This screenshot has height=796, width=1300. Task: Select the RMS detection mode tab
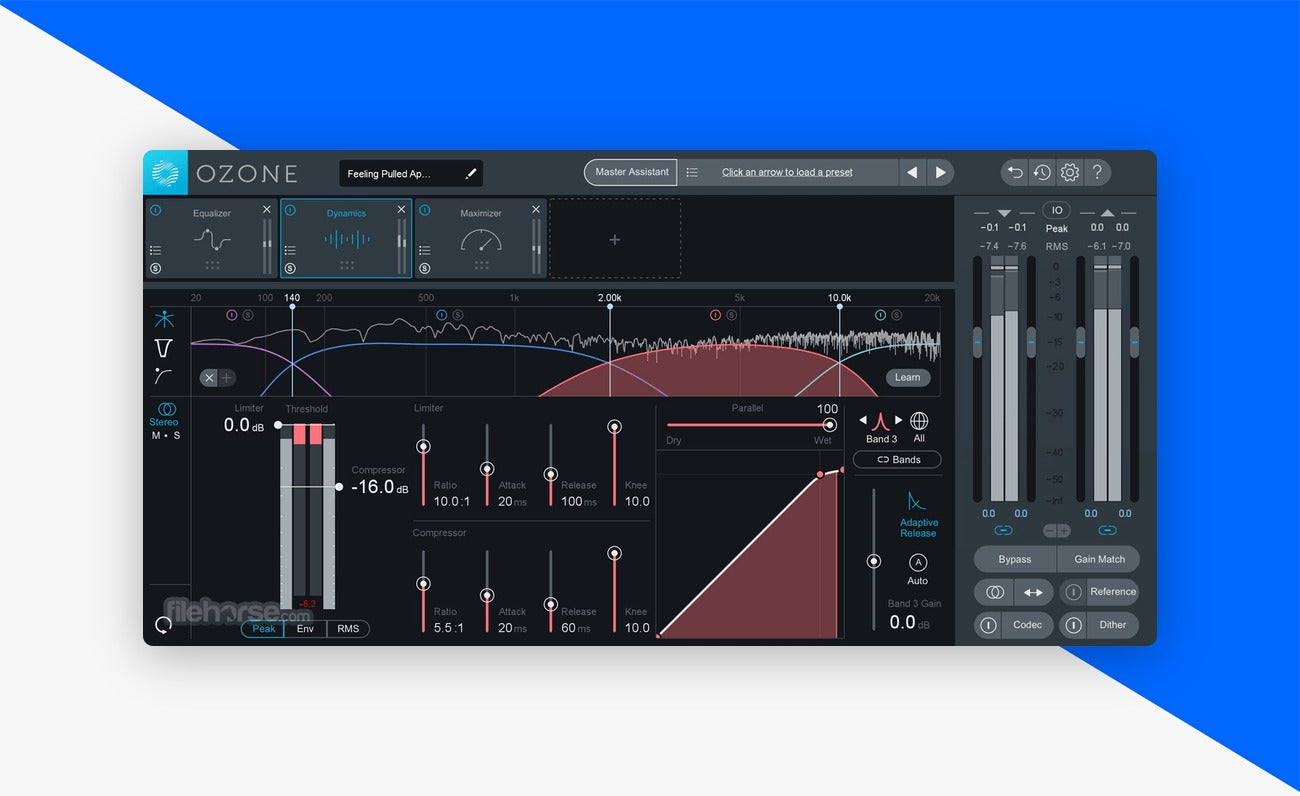(x=348, y=629)
